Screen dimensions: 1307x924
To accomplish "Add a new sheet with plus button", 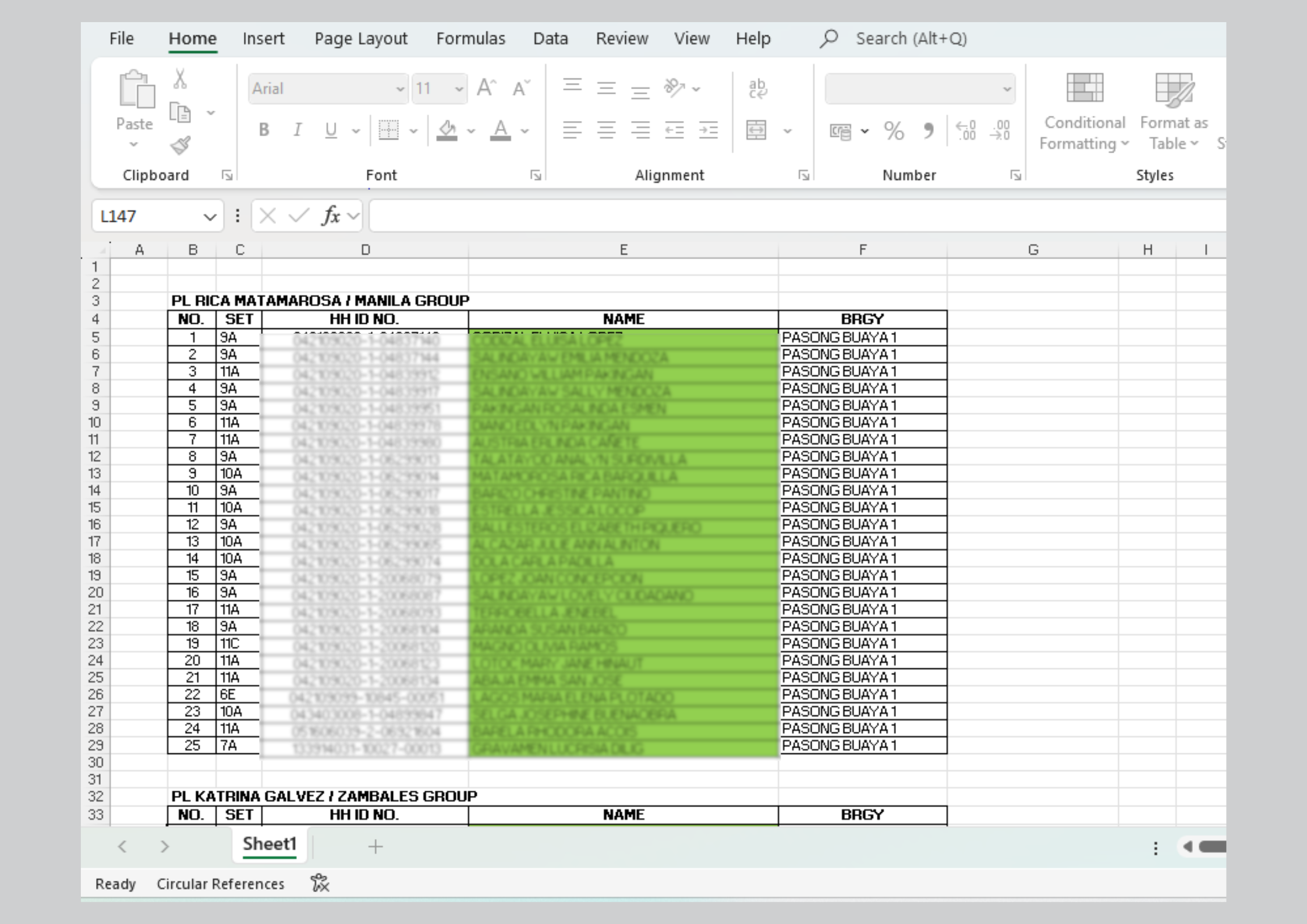I will [376, 847].
